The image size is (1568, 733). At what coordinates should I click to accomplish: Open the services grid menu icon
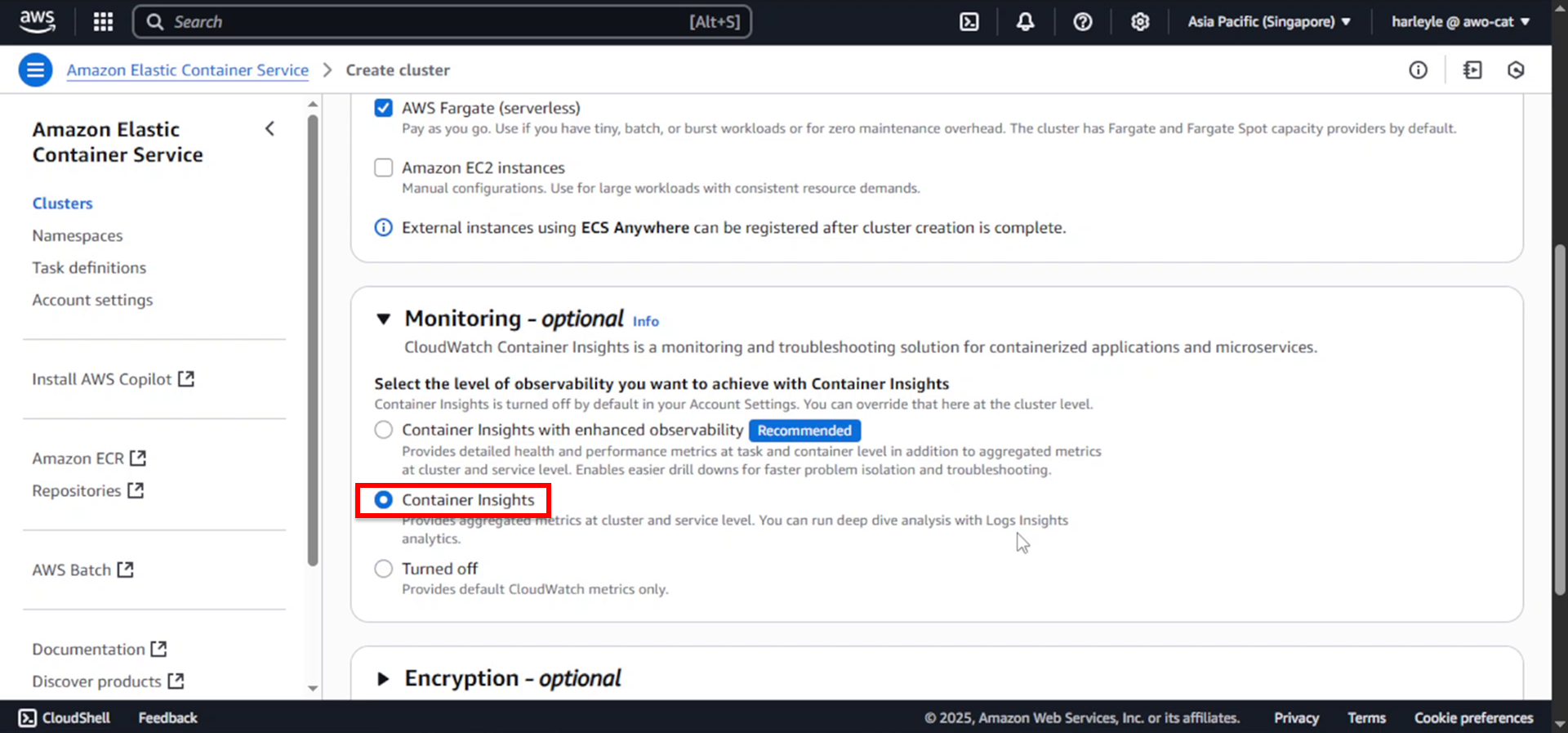[103, 22]
